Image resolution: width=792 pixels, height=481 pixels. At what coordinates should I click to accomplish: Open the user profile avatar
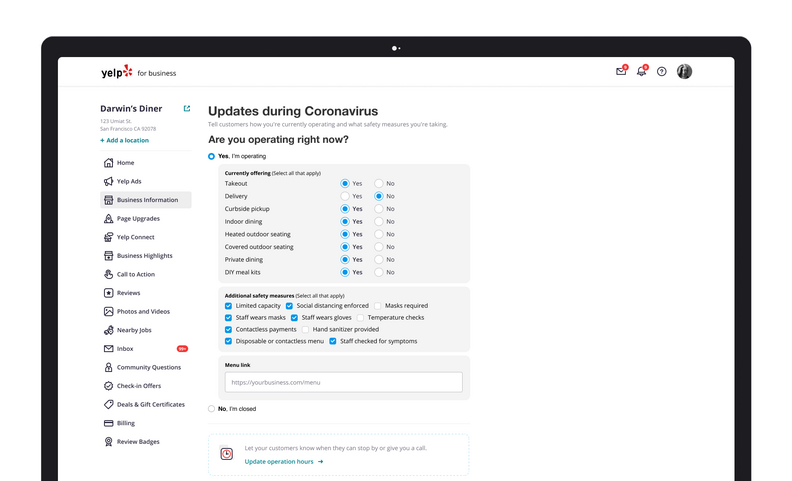point(684,71)
